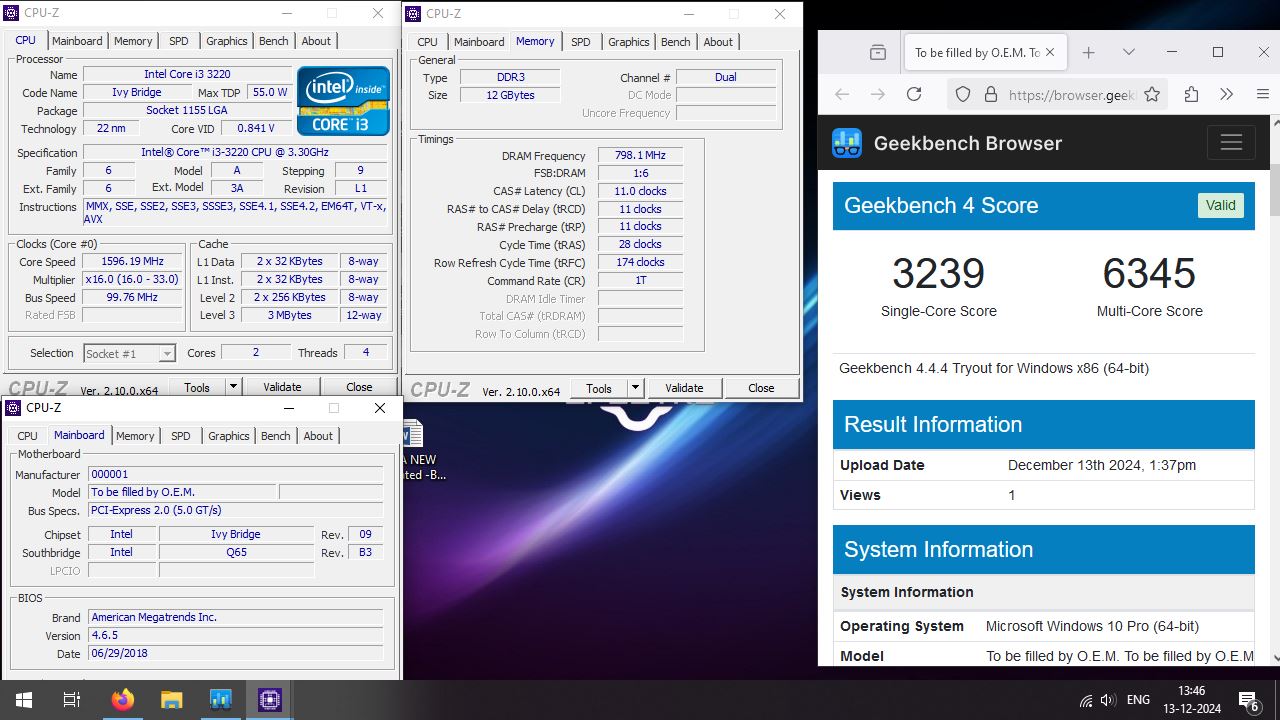Viewport: 1280px width, 720px height.
Task: Expand Tools dropdown arrow in Memory window
Action: [635, 388]
